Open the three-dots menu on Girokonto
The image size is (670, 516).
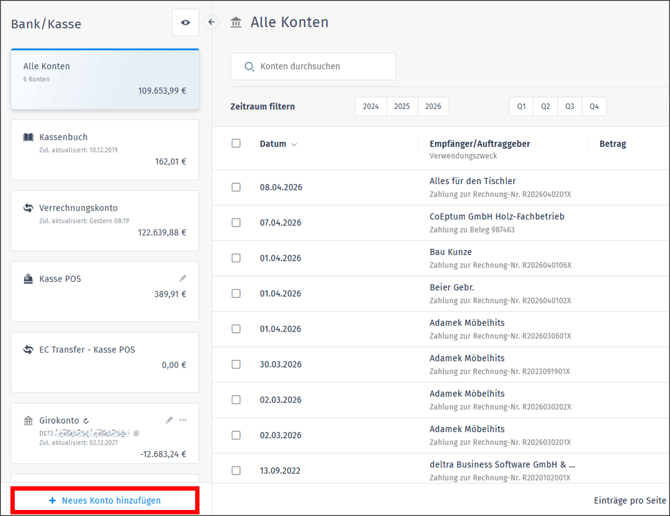183,421
